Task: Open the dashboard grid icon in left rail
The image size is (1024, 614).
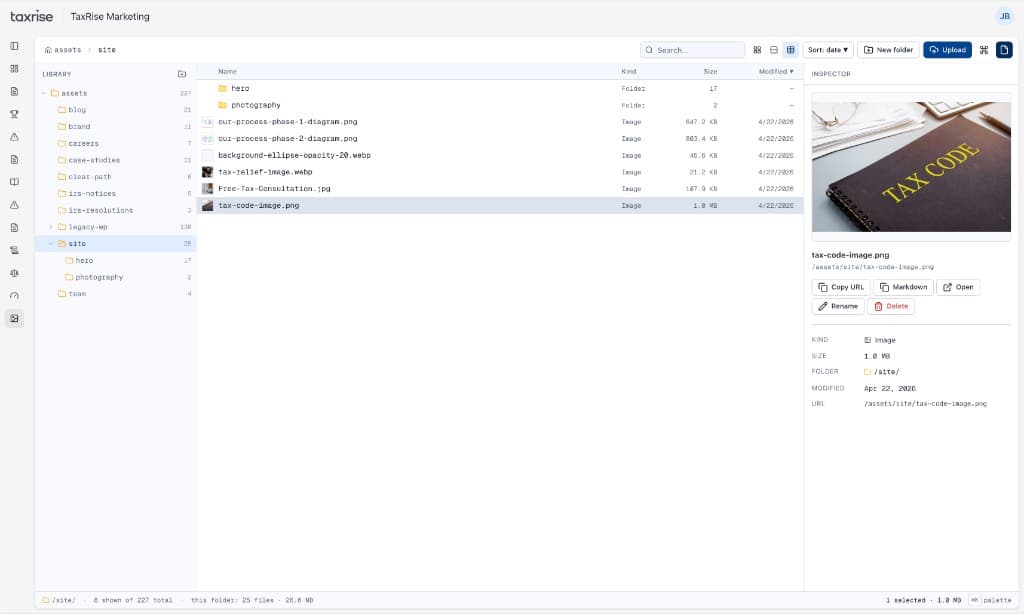Action: tap(14, 69)
